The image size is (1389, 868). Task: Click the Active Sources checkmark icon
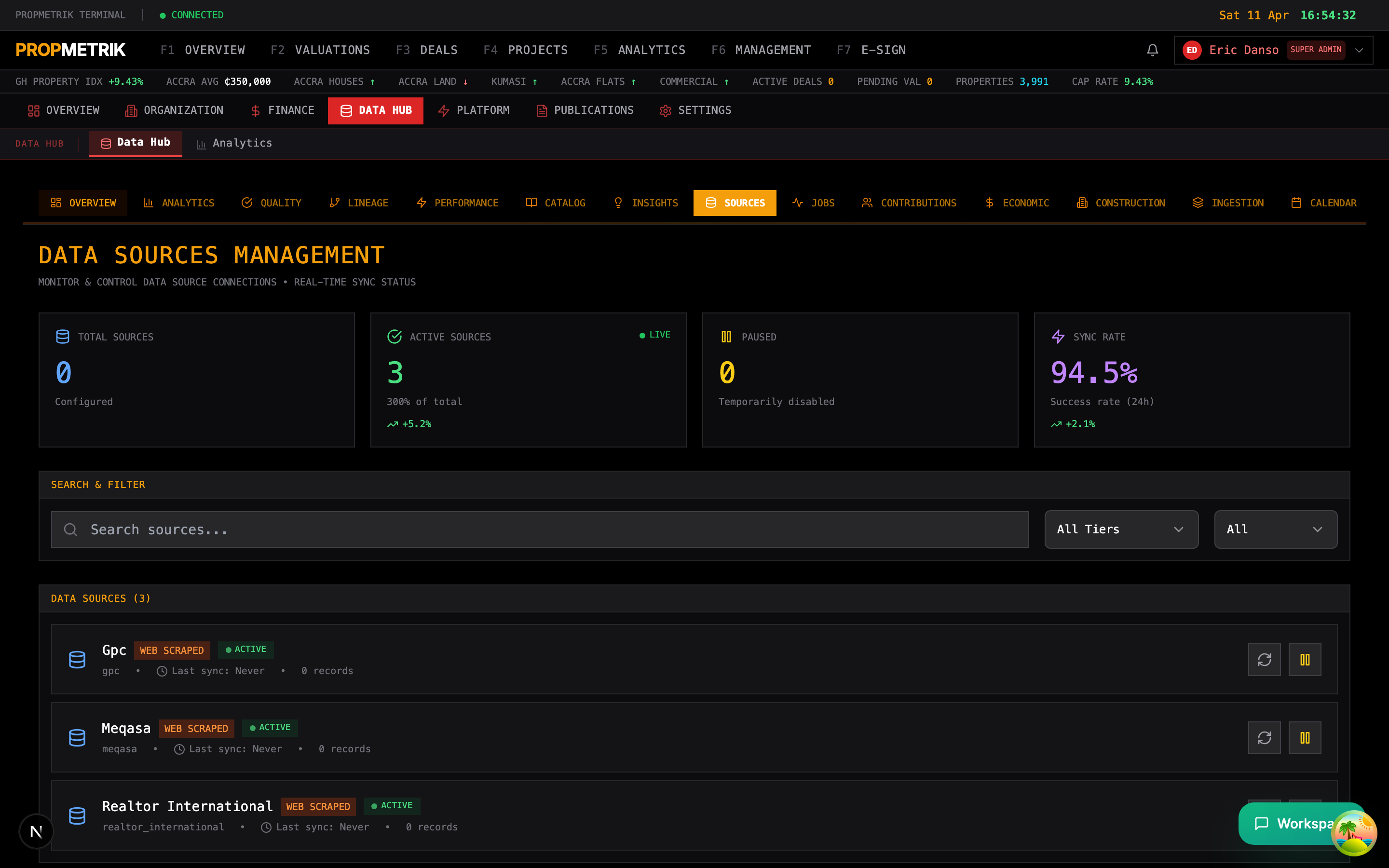[x=395, y=337]
